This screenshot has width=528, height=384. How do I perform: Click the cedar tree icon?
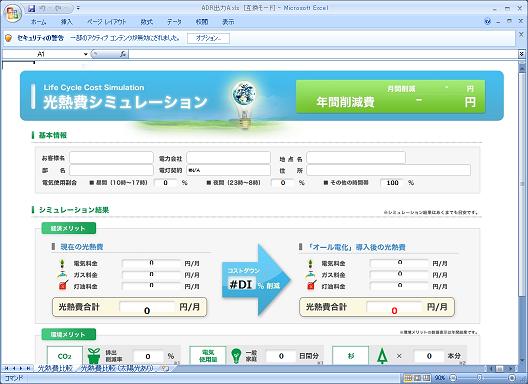[x=382, y=356]
